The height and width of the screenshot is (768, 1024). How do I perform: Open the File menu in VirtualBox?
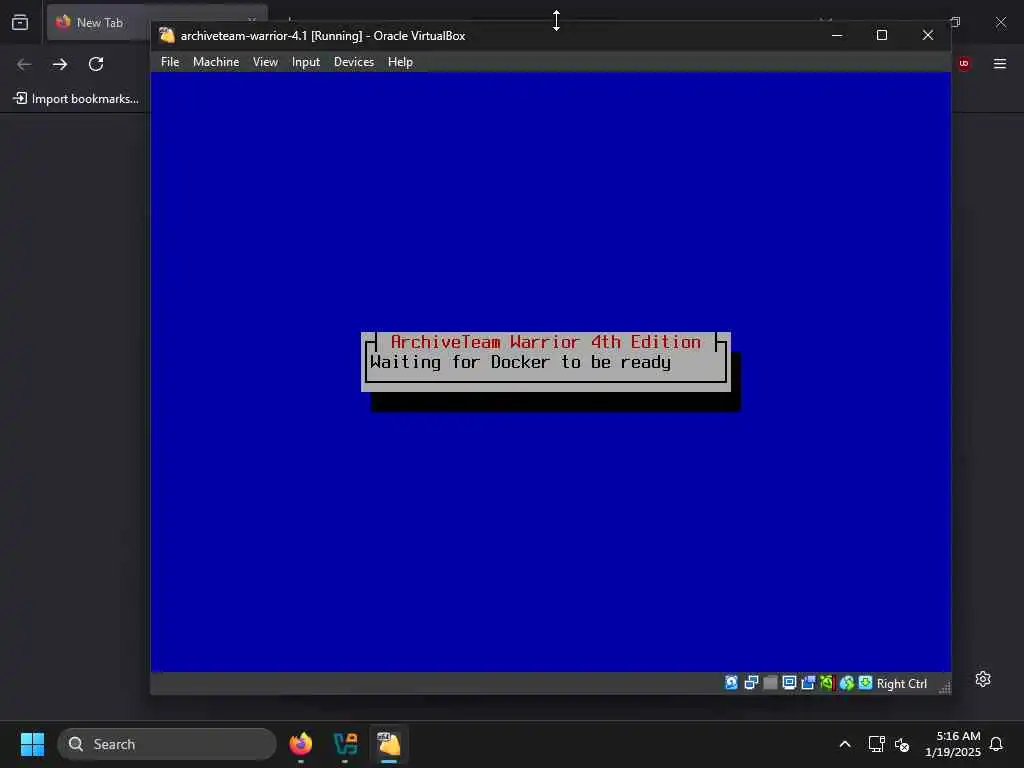click(170, 62)
